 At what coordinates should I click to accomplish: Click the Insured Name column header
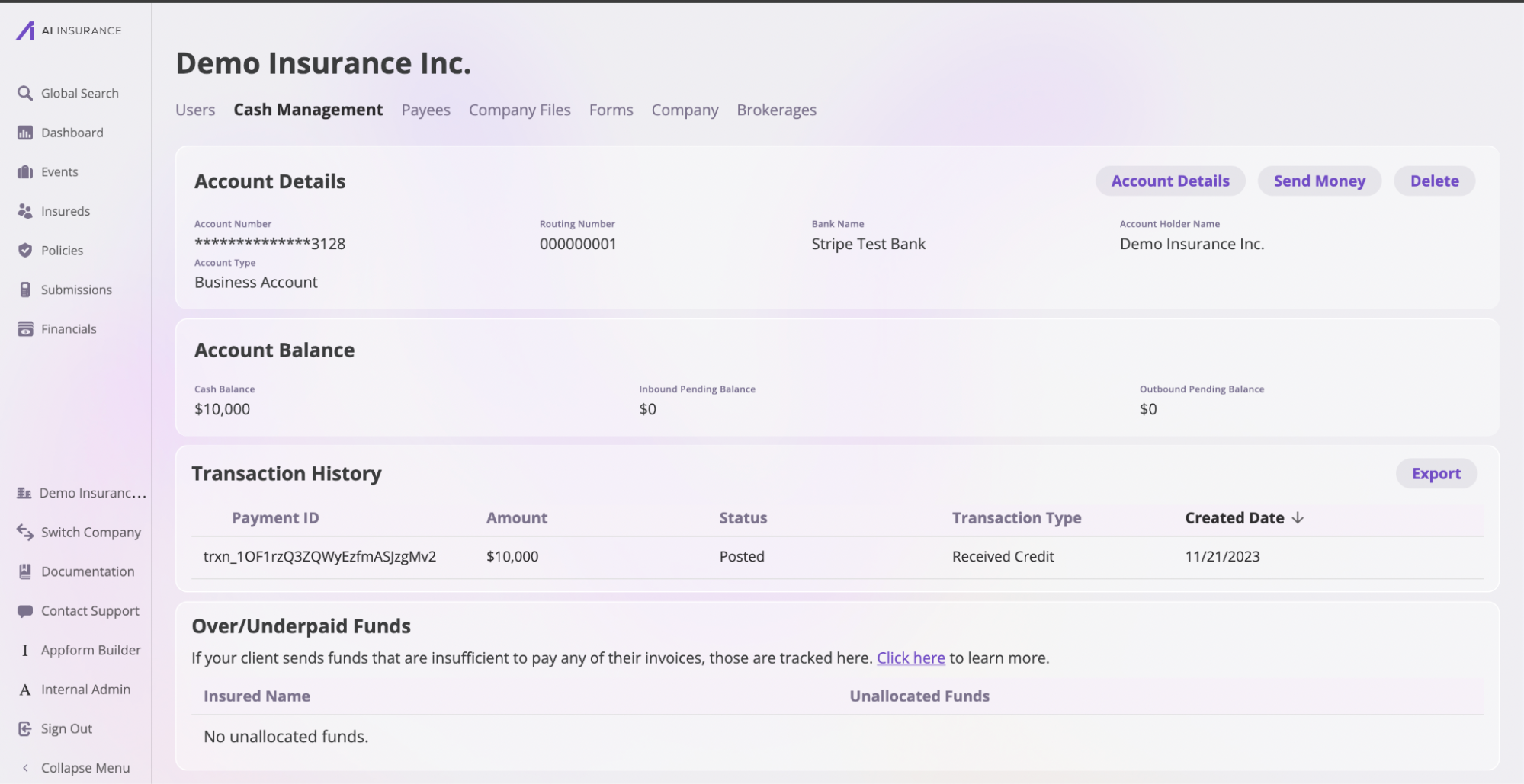click(257, 696)
